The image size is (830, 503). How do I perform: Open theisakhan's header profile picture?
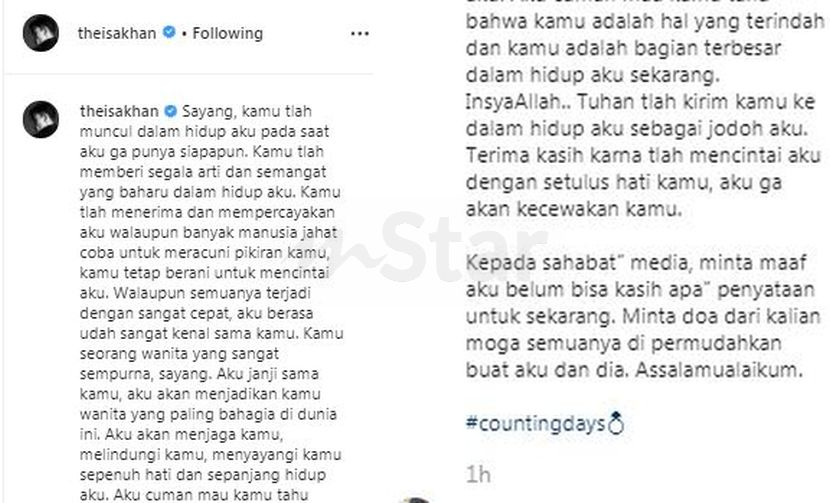coord(41,33)
